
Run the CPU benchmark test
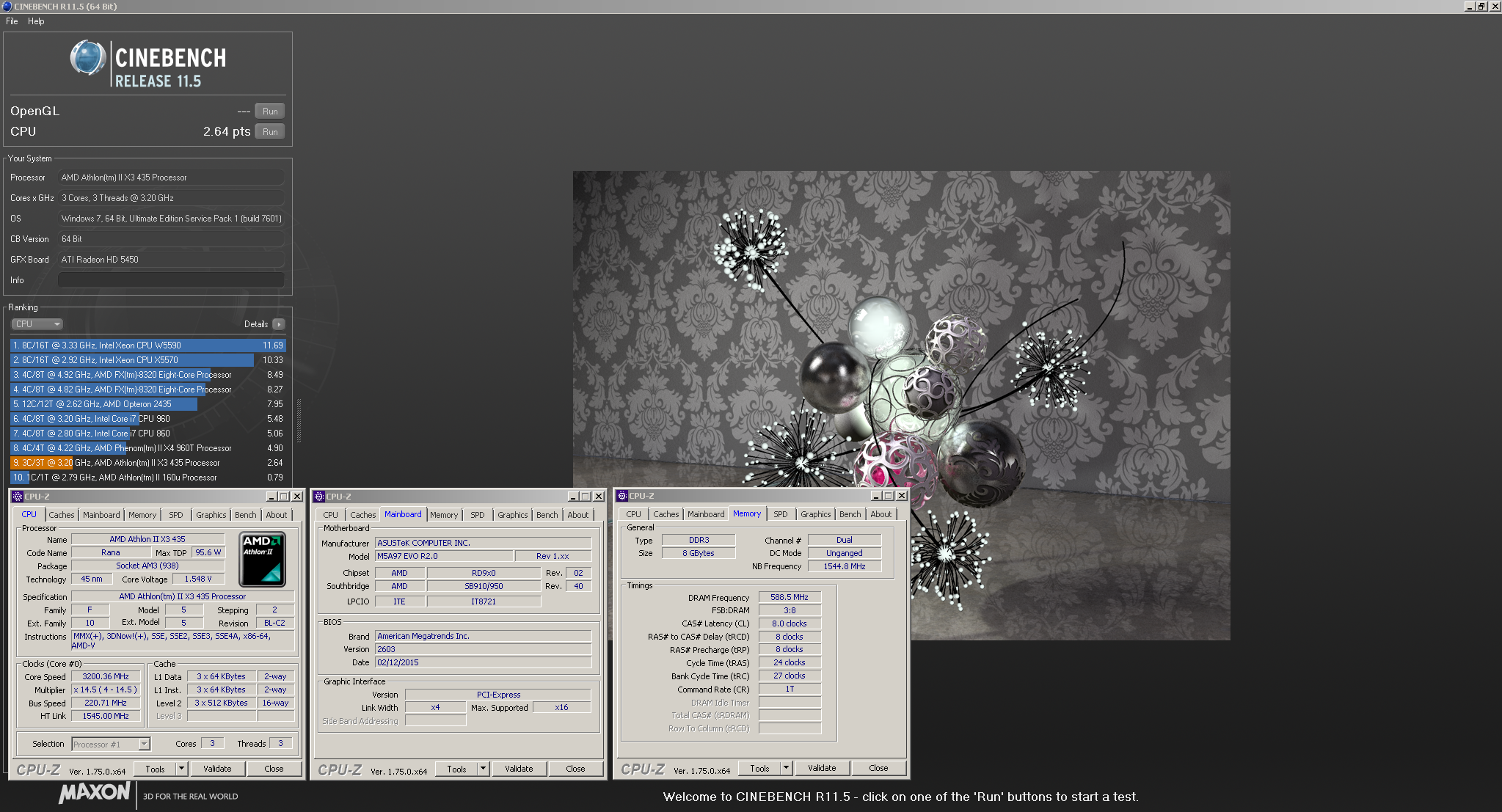(270, 132)
